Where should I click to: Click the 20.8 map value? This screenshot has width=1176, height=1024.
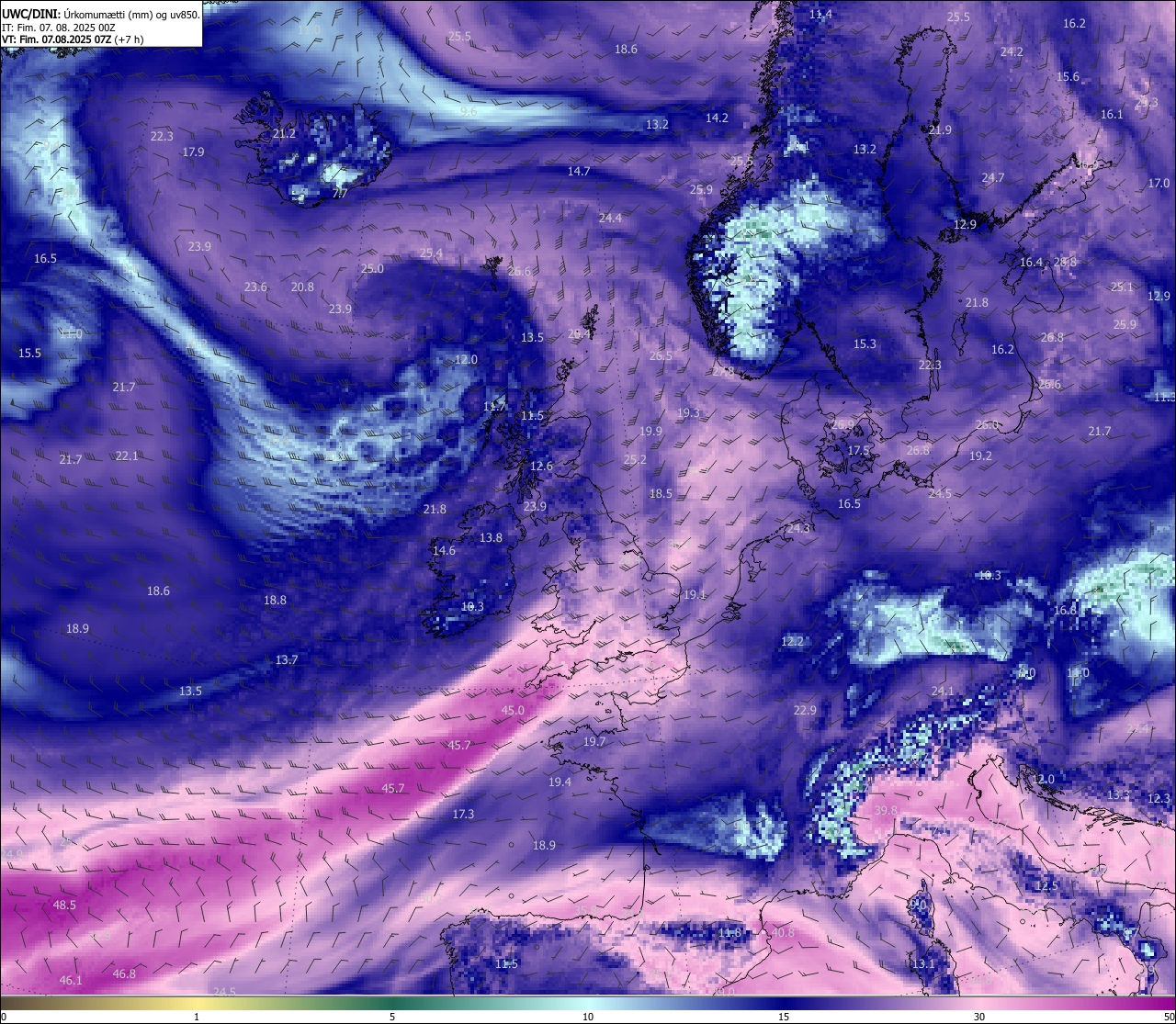(302, 287)
